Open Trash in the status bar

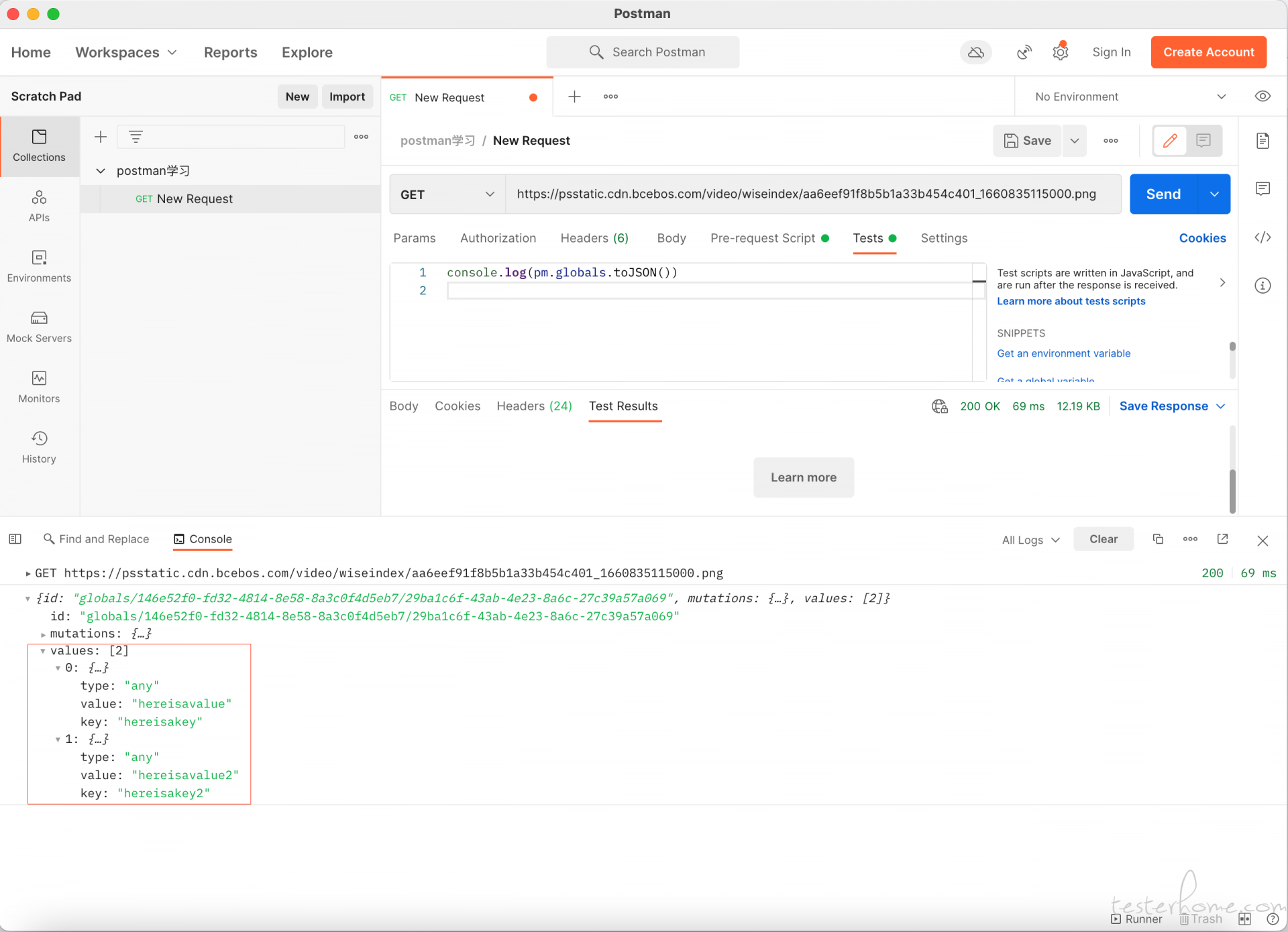pos(1201,919)
